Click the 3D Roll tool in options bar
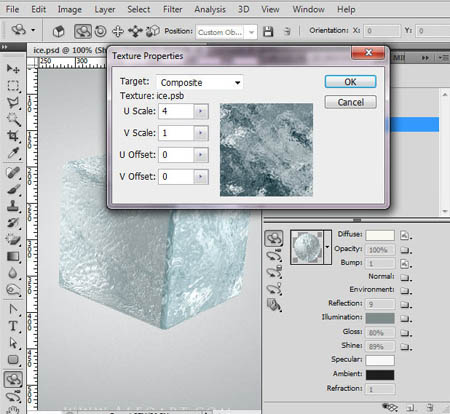This screenshot has width=450, height=414. click(100, 31)
